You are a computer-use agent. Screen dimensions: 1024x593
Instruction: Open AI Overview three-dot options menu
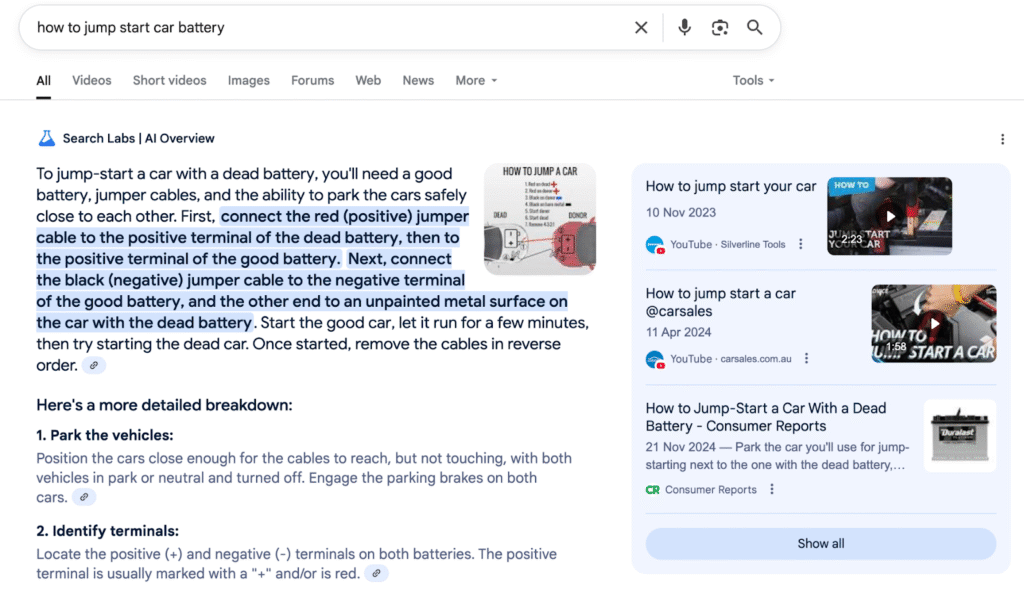1002,139
